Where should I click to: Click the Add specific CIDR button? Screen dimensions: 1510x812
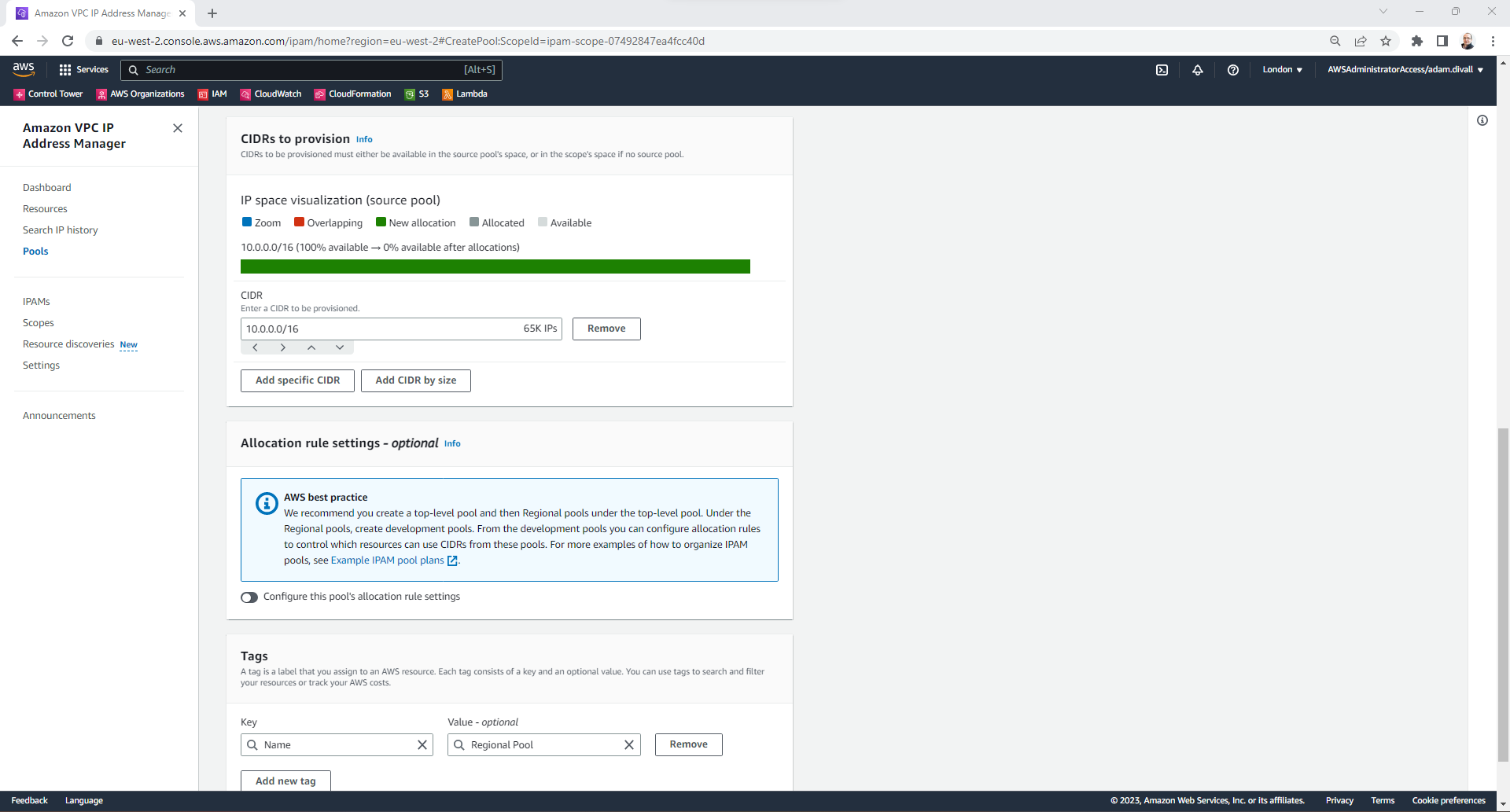pos(297,380)
